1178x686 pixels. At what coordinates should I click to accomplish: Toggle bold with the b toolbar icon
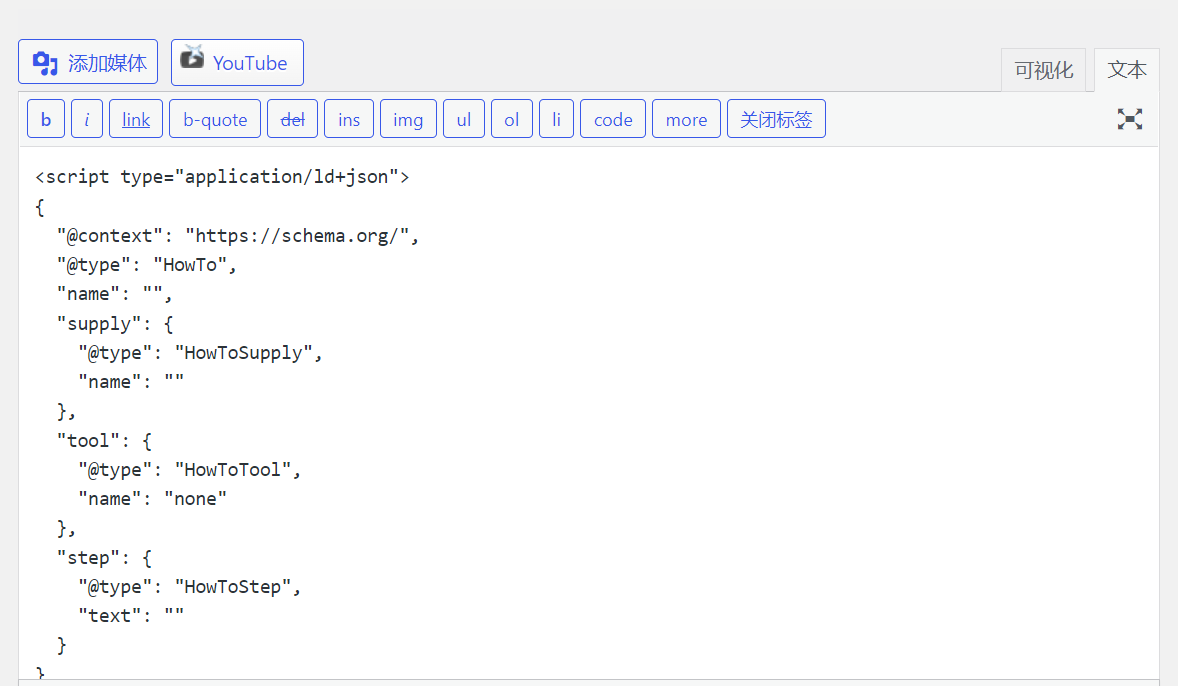click(45, 118)
